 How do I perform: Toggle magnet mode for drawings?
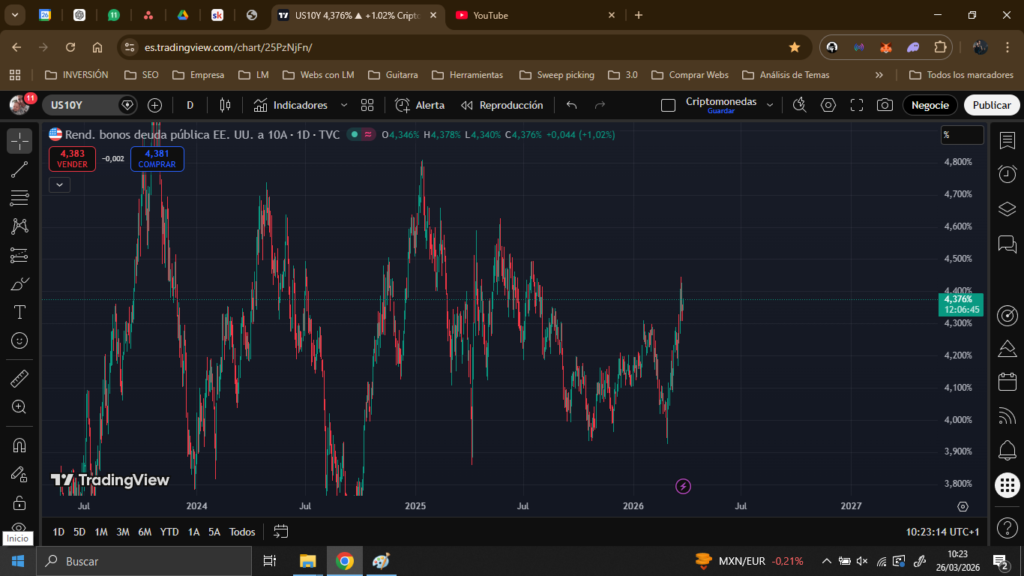tap(19, 445)
